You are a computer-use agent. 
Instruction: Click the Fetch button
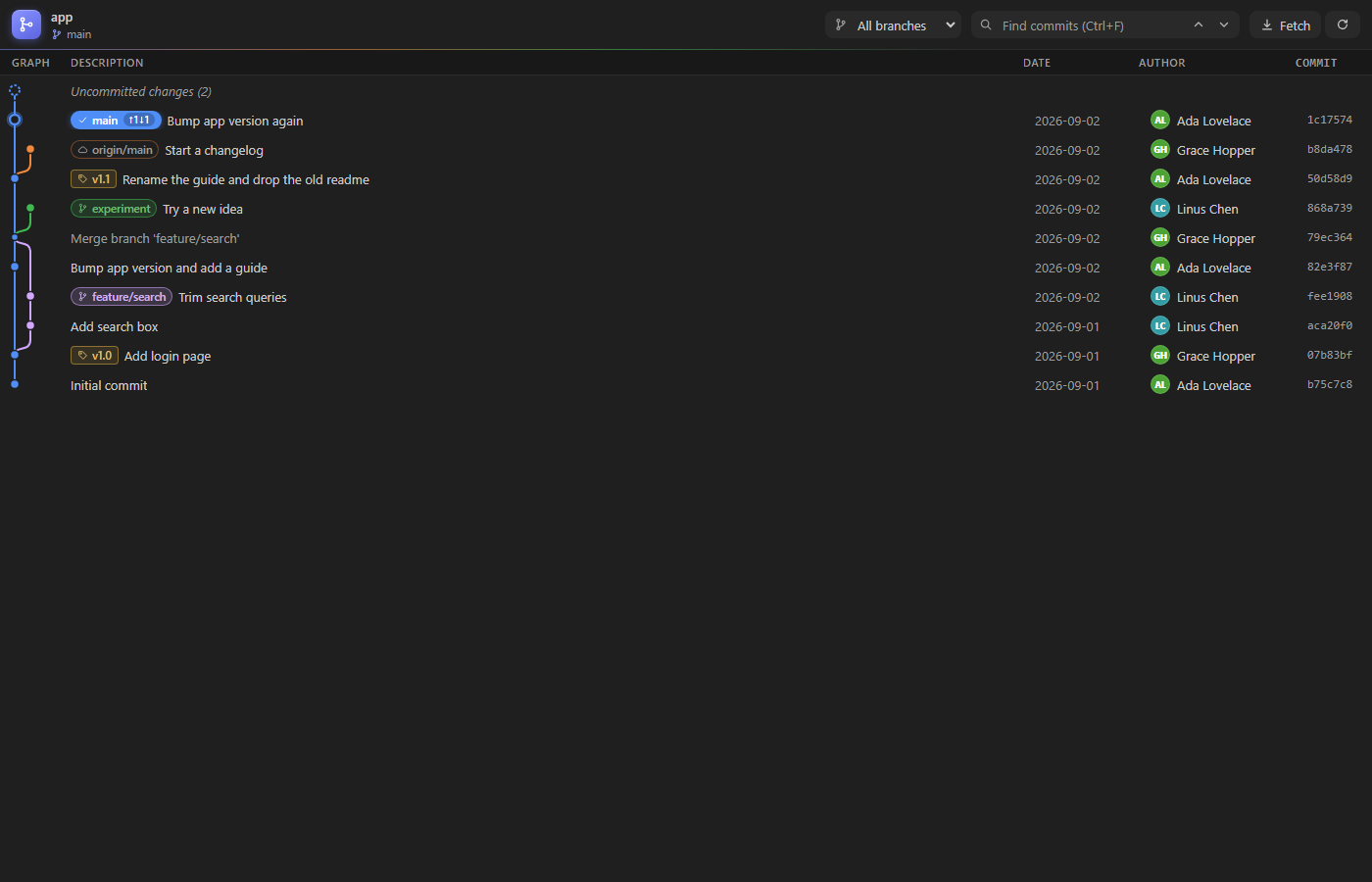(1286, 25)
